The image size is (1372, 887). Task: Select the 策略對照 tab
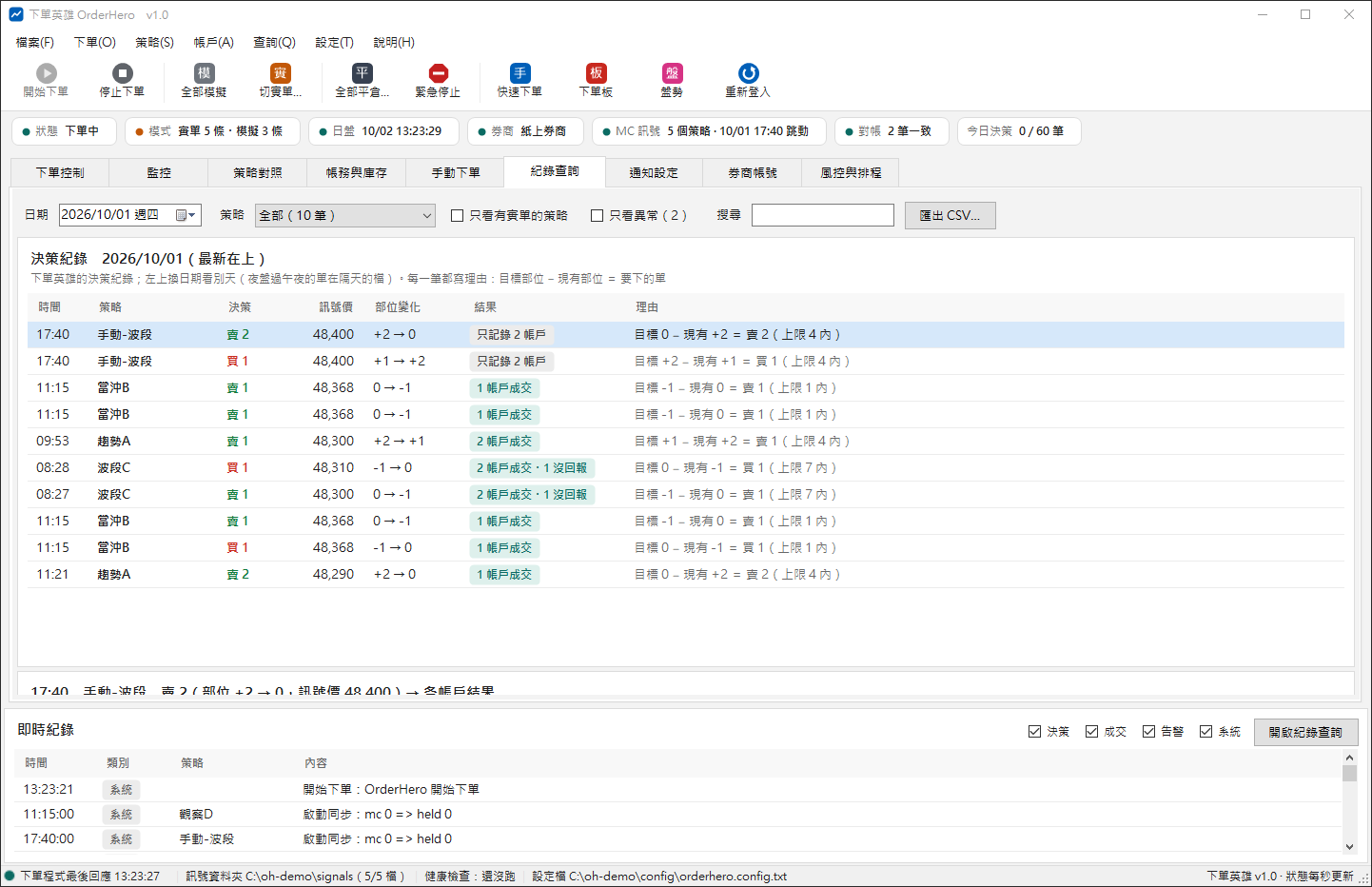click(258, 172)
